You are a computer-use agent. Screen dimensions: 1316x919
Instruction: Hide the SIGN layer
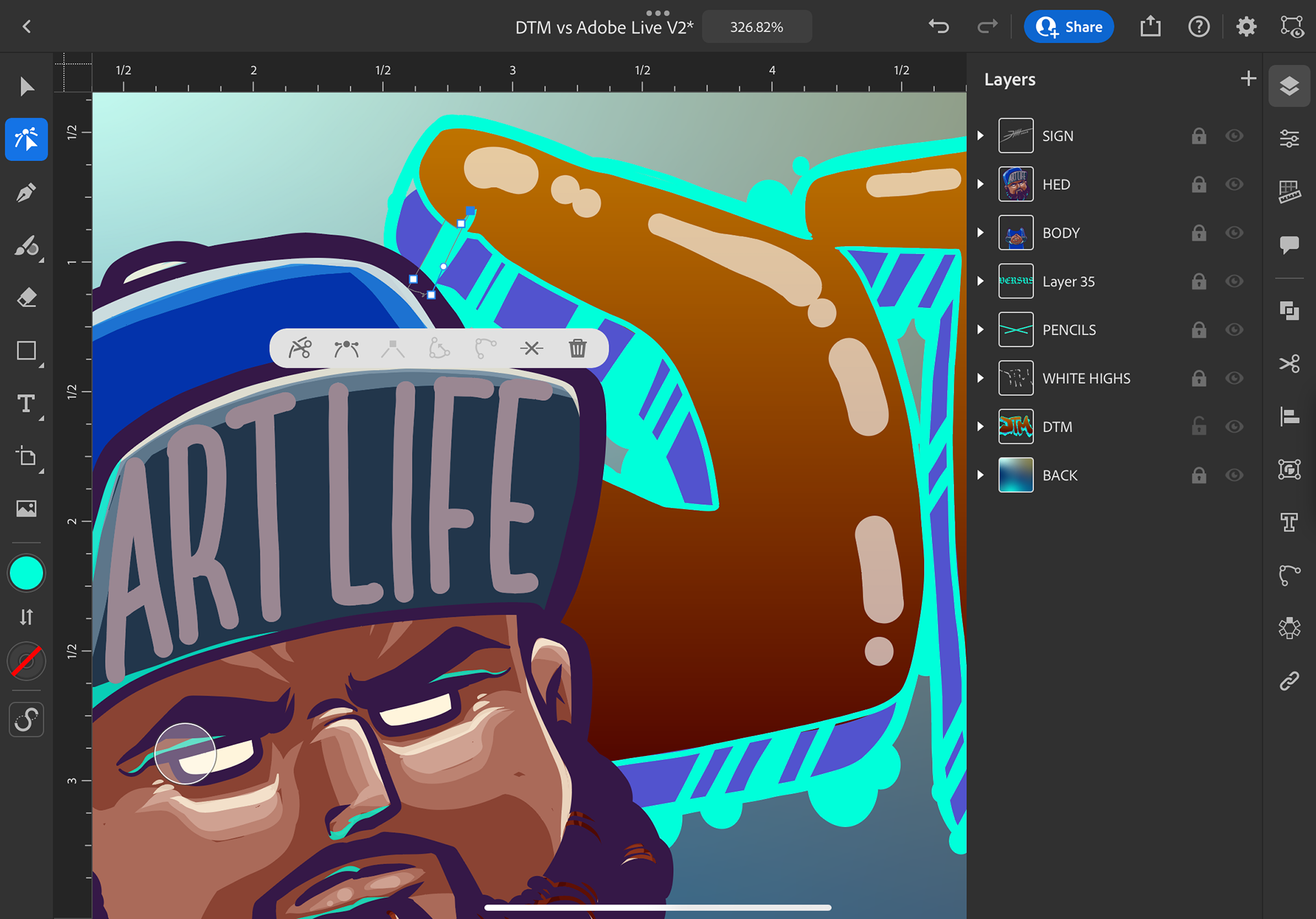click(1234, 136)
